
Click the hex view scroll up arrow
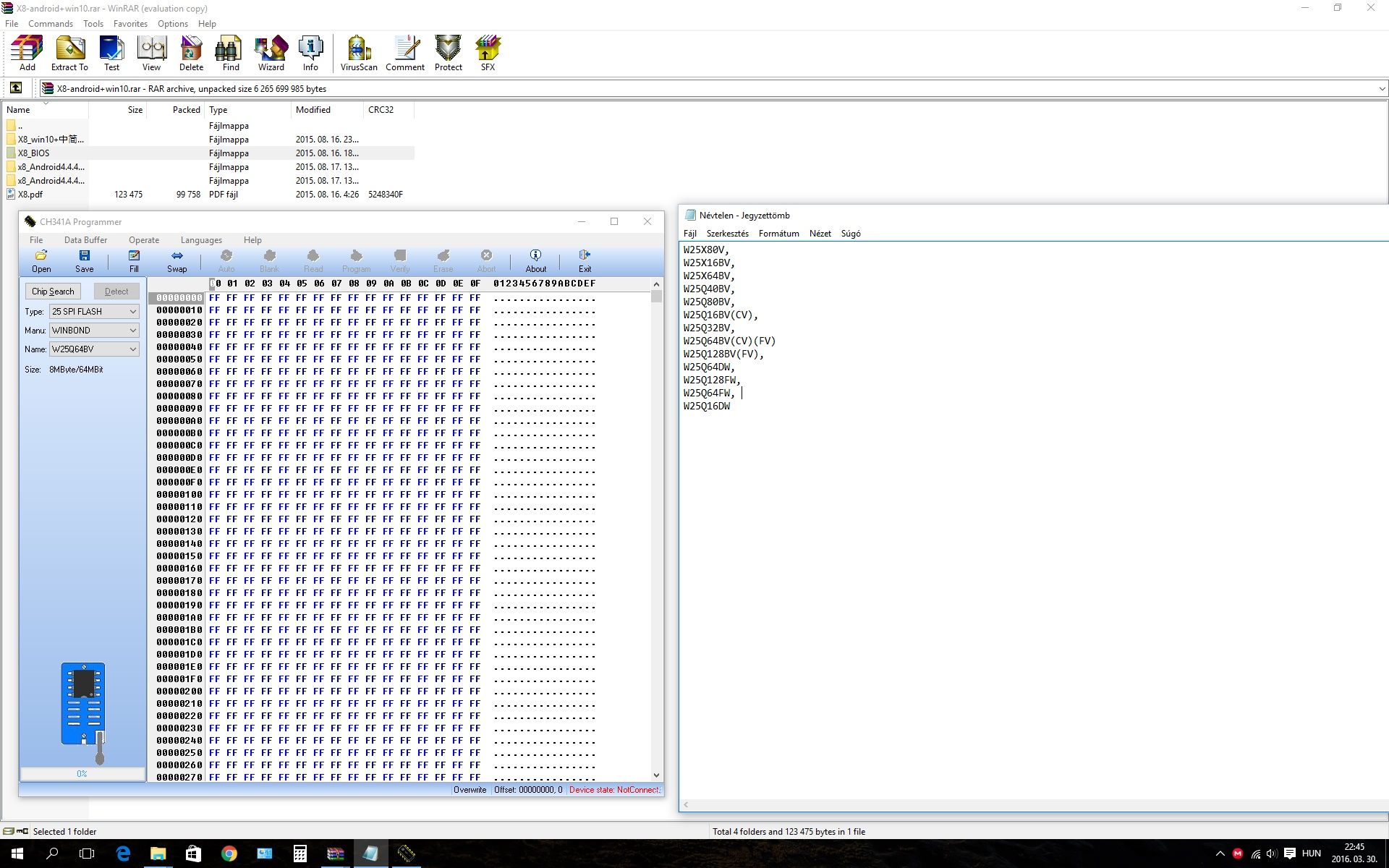click(x=656, y=284)
